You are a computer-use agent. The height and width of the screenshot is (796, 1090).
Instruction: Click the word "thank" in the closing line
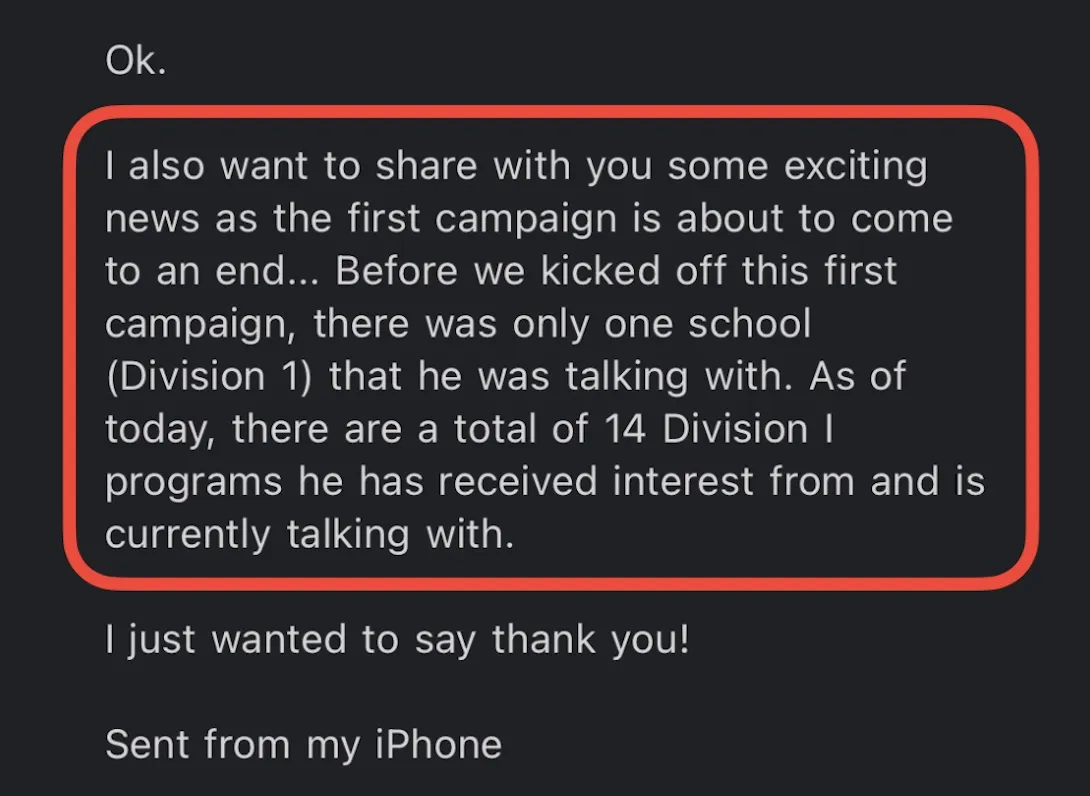pyautogui.click(x=544, y=639)
